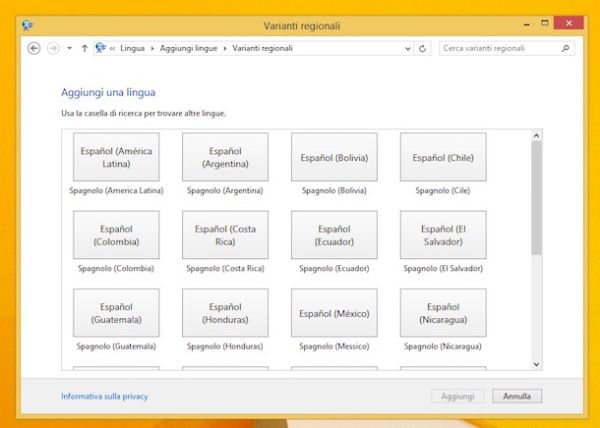Open the recent locations dropdown
The width and height of the screenshot is (600, 428).
click(x=69, y=48)
